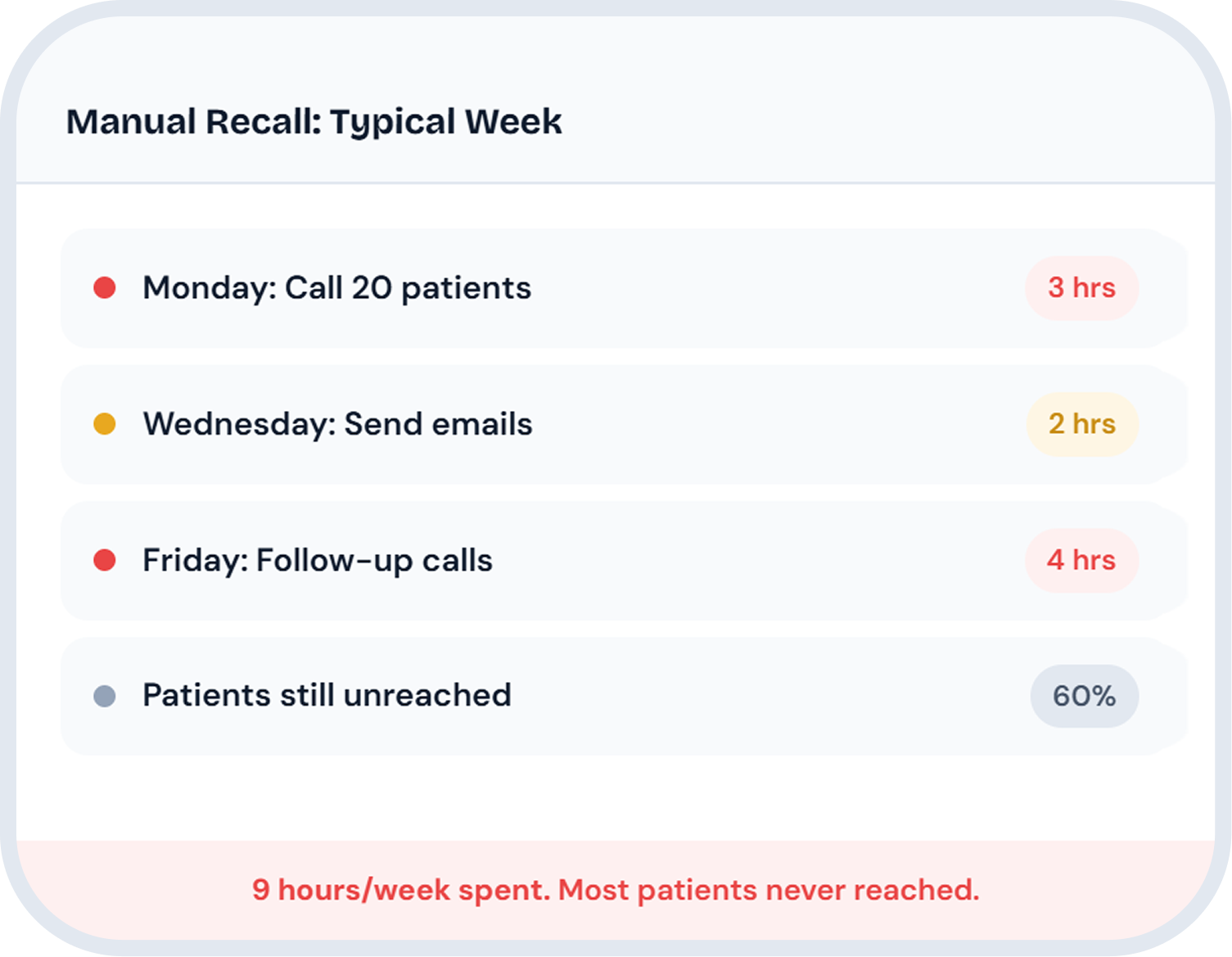Click the 4 hrs badge

point(1081,561)
